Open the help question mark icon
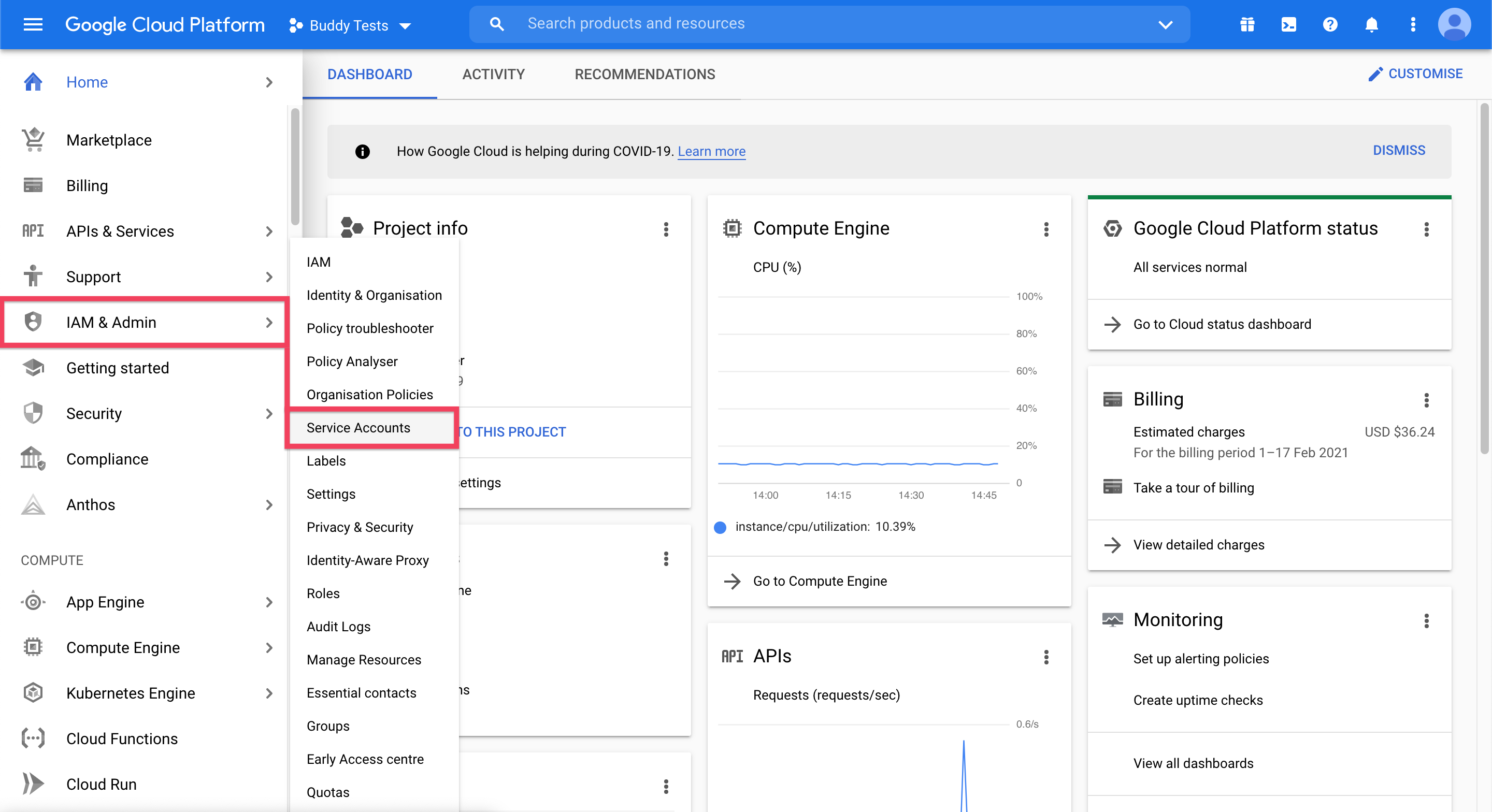The image size is (1492, 812). tap(1330, 24)
